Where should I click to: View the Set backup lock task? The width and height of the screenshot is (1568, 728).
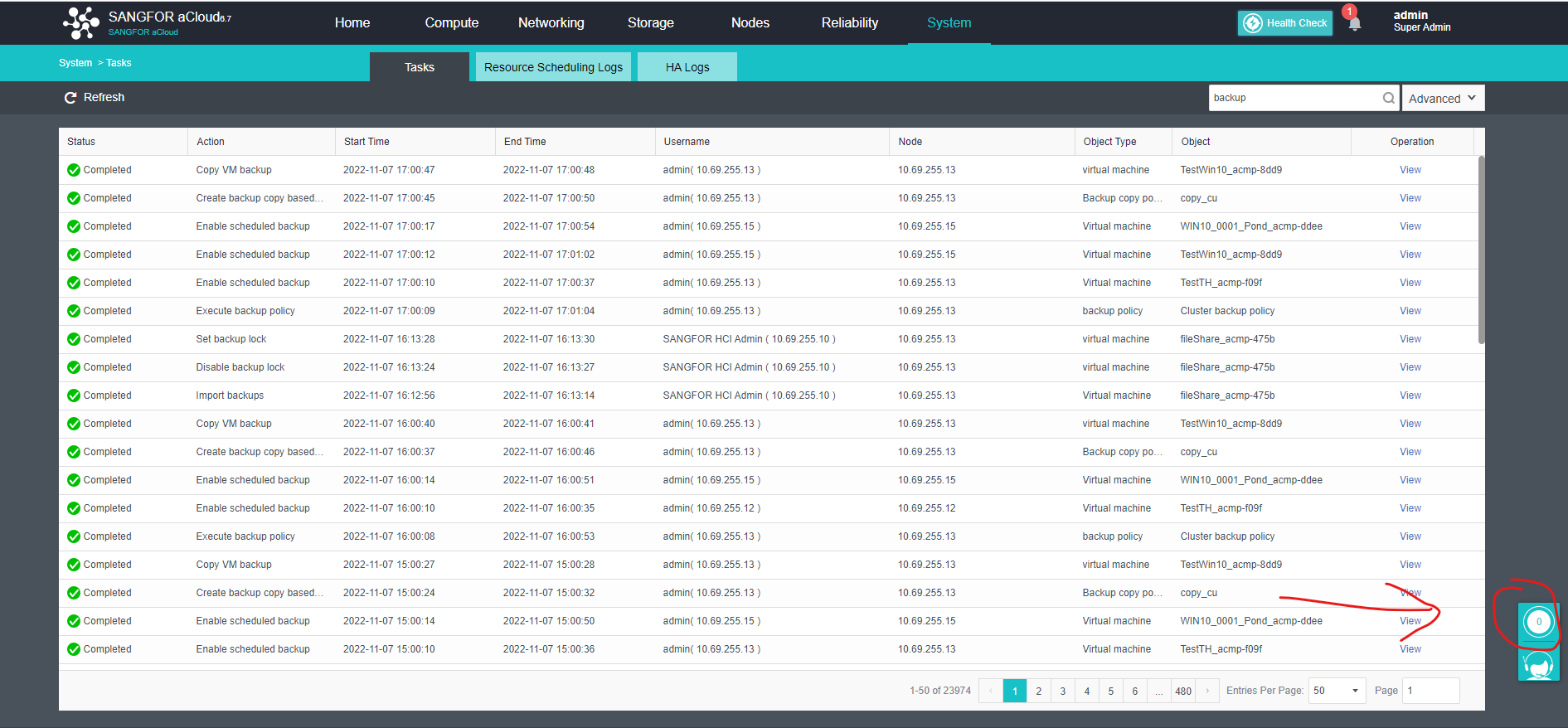click(1410, 339)
